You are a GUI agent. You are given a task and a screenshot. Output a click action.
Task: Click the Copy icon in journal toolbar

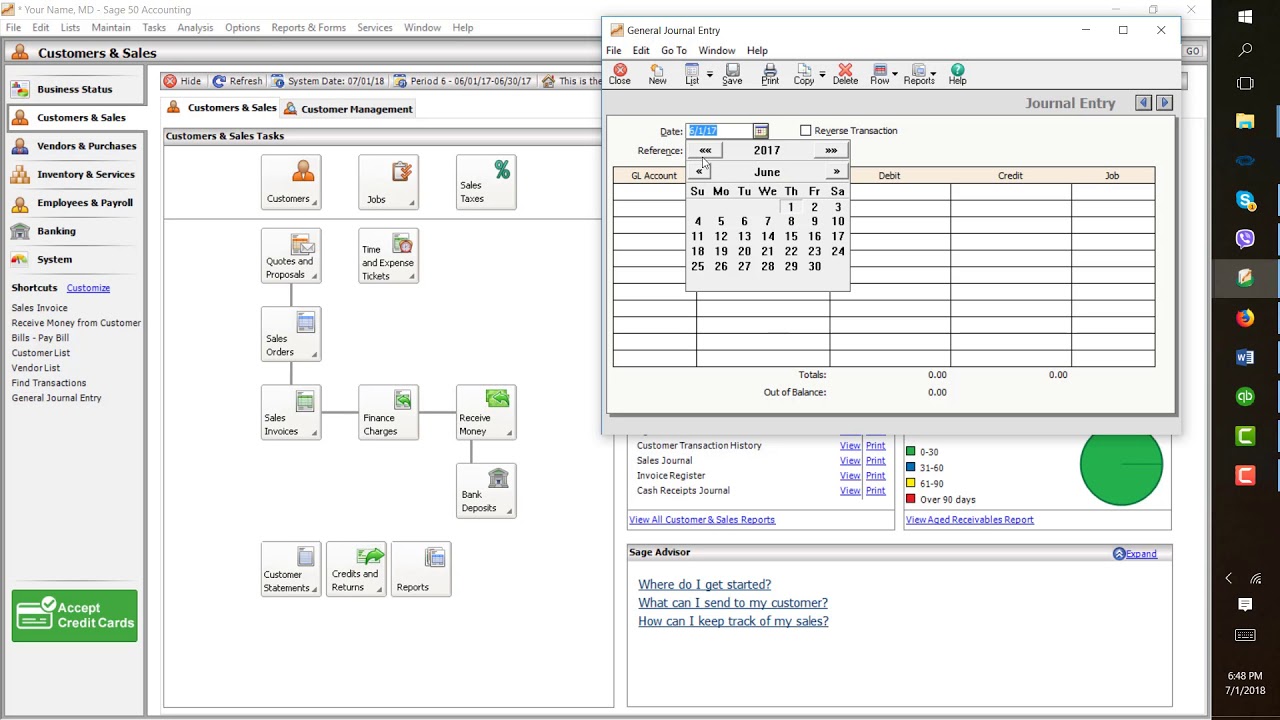coord(804,74)
